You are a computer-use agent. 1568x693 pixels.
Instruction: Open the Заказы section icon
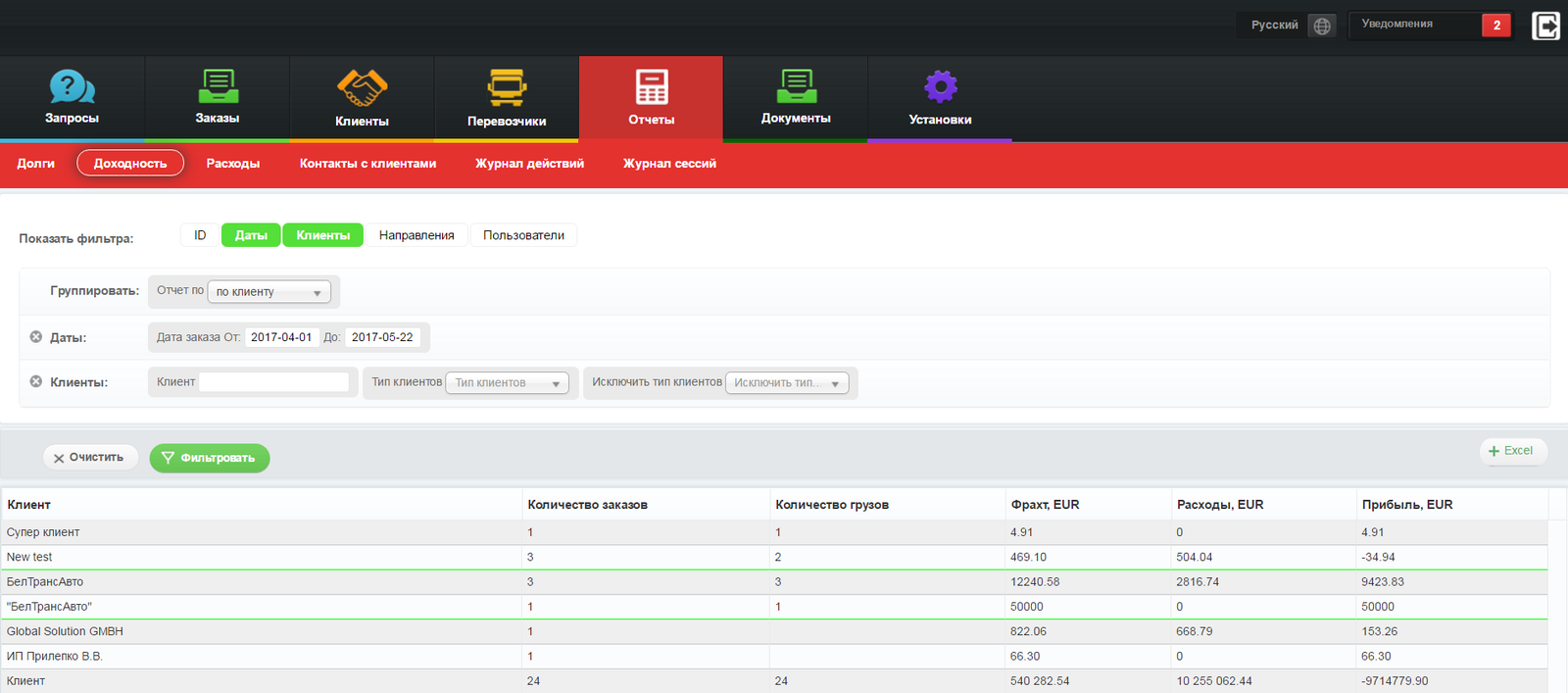click(x=218, y=86)
